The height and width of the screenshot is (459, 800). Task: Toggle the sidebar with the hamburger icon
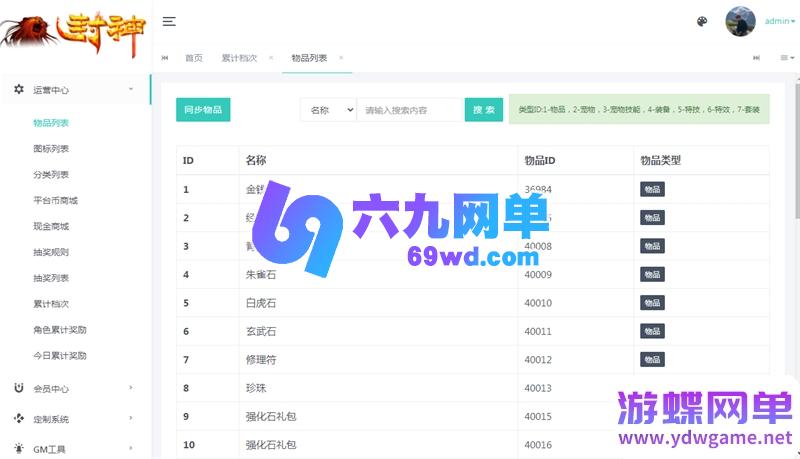(x=169, y=21)
